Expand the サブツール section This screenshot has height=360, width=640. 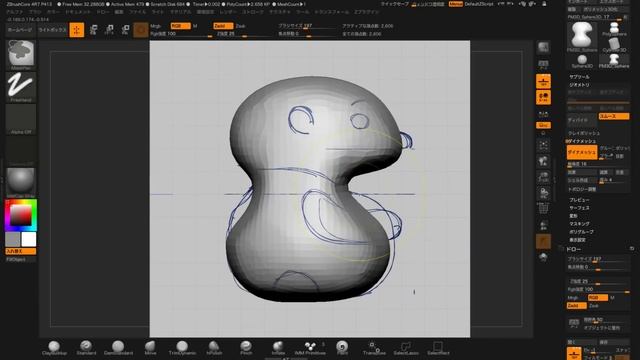579,77
